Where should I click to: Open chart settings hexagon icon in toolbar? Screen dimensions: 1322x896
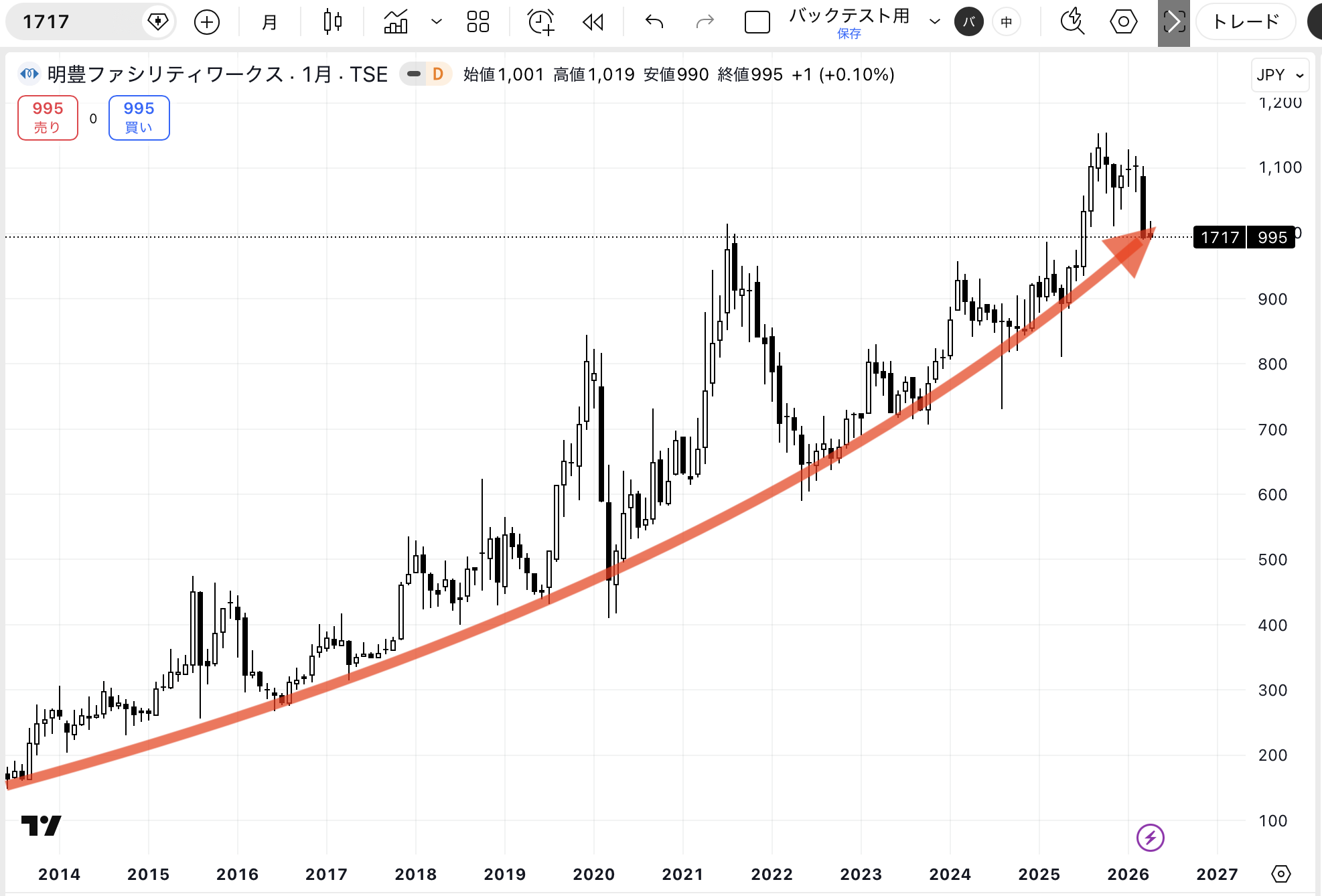[1123, 22]
